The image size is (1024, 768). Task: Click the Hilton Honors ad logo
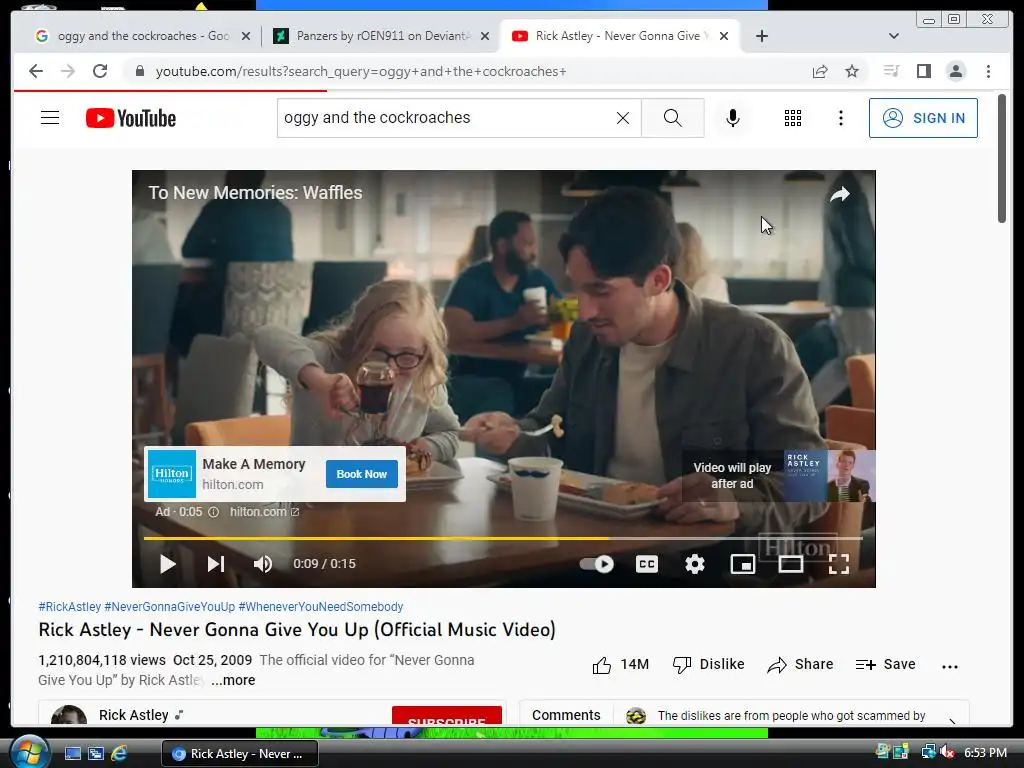point(172,474)
